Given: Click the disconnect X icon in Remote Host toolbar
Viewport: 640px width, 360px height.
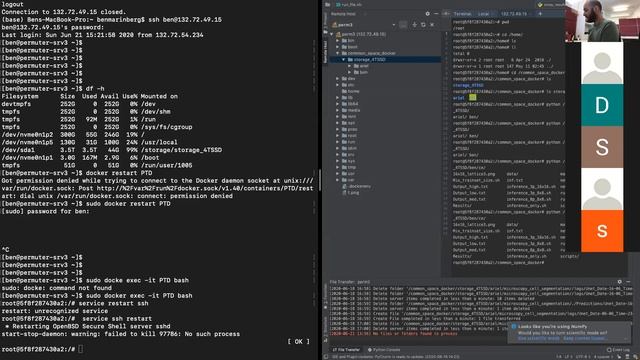Looking at the screenshot, I should (x=432, y=25).
